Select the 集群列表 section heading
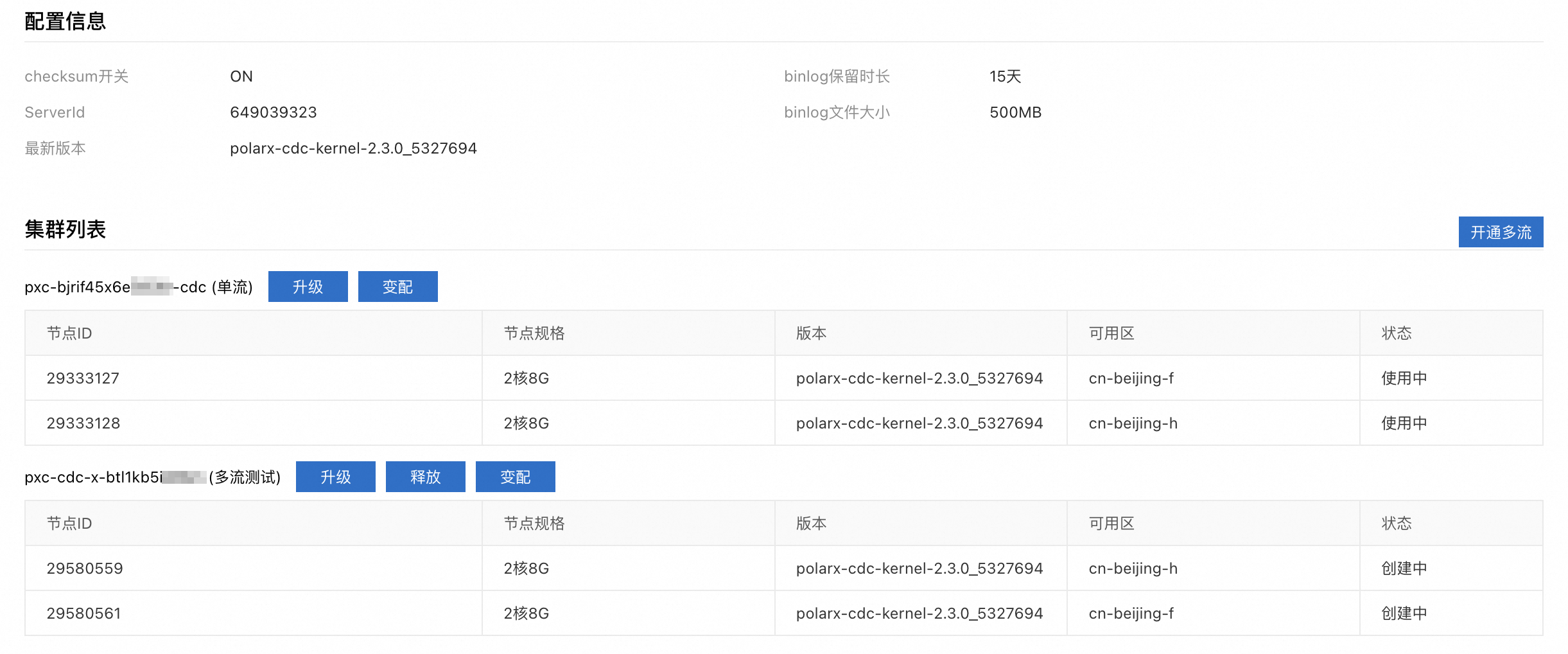This screenshot has height=654, width=1568. coord(65,229)
